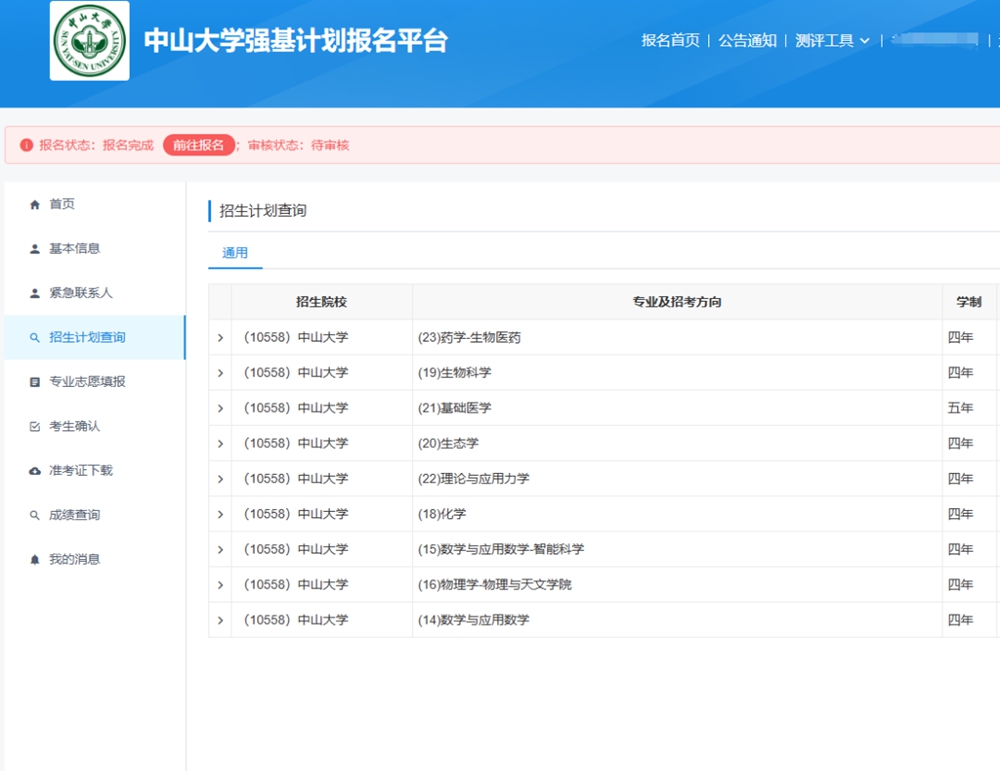Click the person icon beside 紧急联系人
The width and height of the screenshot is (1000, 771).
point(35,293)
